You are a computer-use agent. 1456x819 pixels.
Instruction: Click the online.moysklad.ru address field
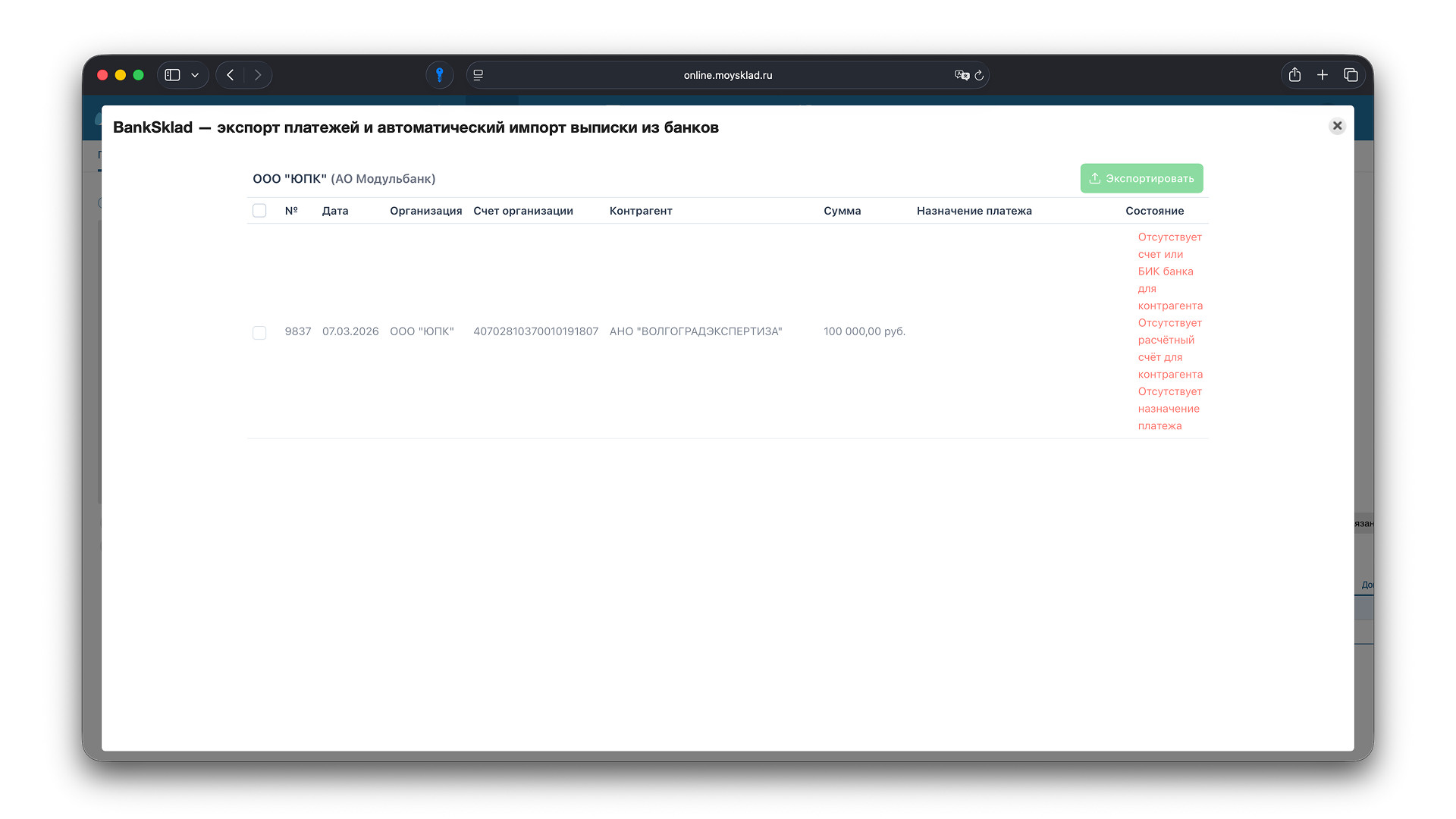click(727, 75)
